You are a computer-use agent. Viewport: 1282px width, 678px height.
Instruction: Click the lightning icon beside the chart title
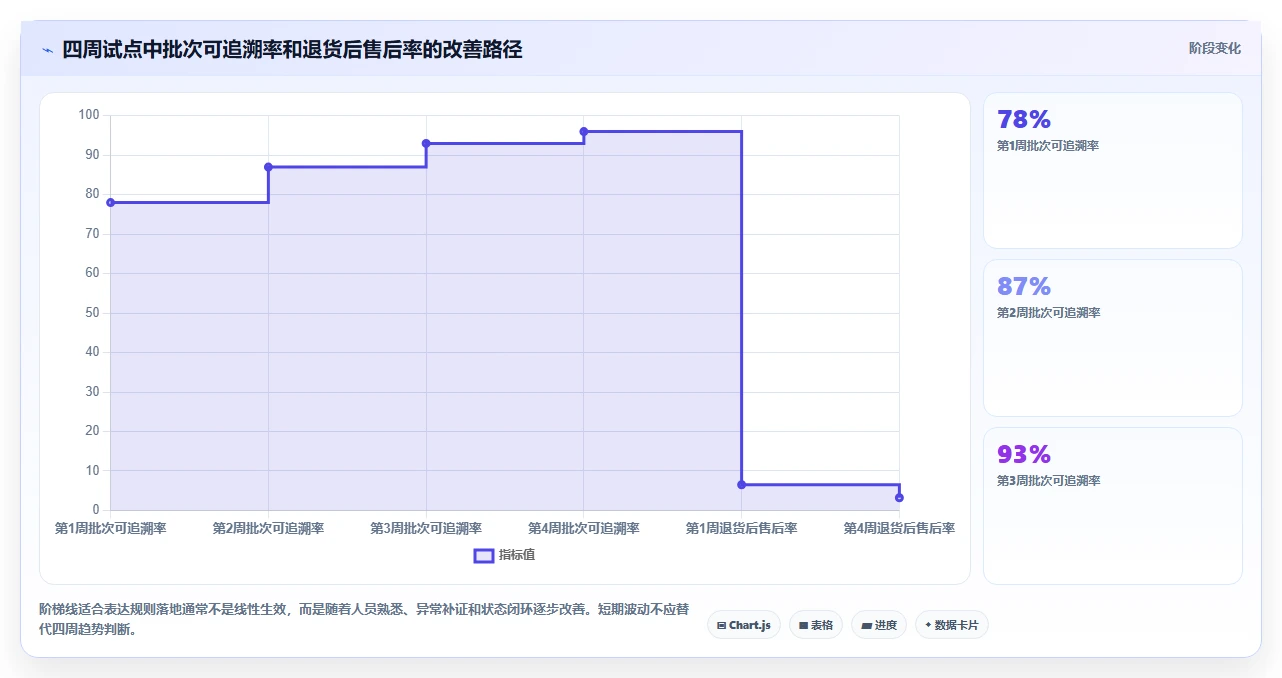pyautogui.click(x=47, y=50)
